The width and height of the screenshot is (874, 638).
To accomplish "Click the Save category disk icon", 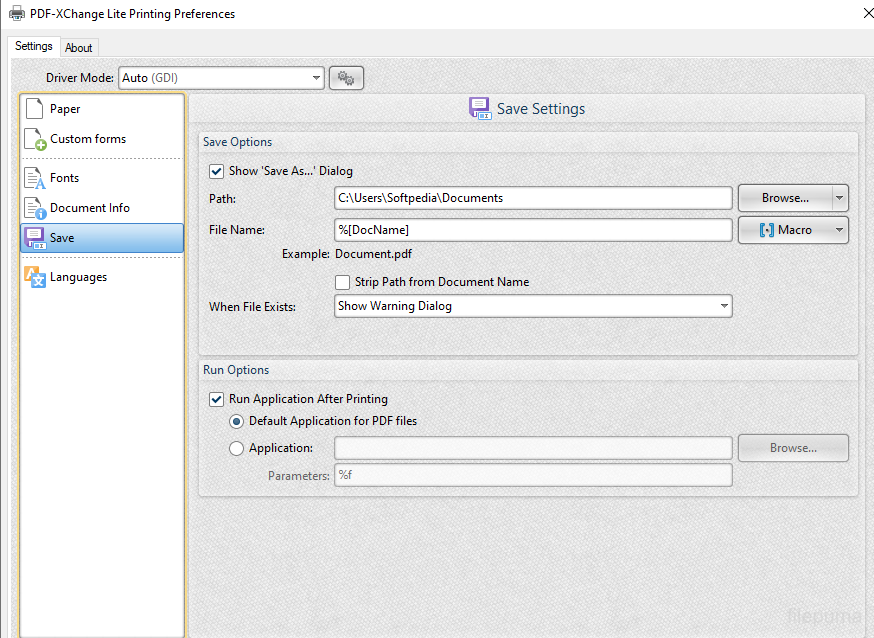I will pyautogui.click(x=35, y=238).
